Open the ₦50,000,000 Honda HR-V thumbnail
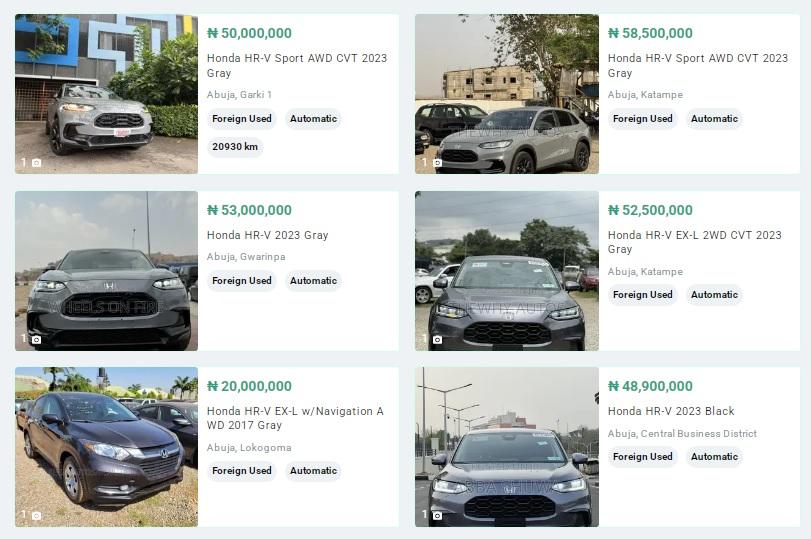 click(106, 93)
